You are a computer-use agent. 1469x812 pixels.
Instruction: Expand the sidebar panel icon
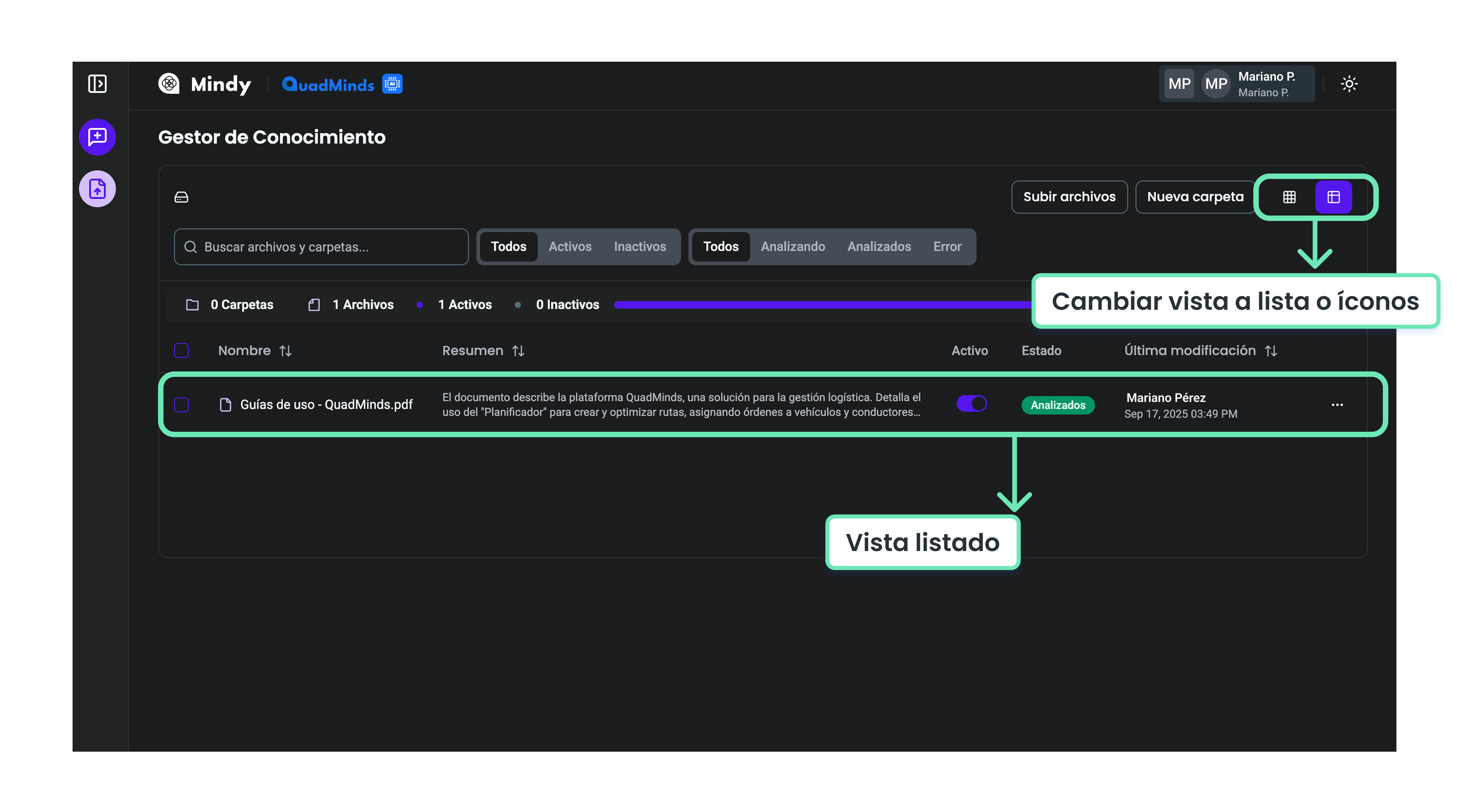(98, 84)
